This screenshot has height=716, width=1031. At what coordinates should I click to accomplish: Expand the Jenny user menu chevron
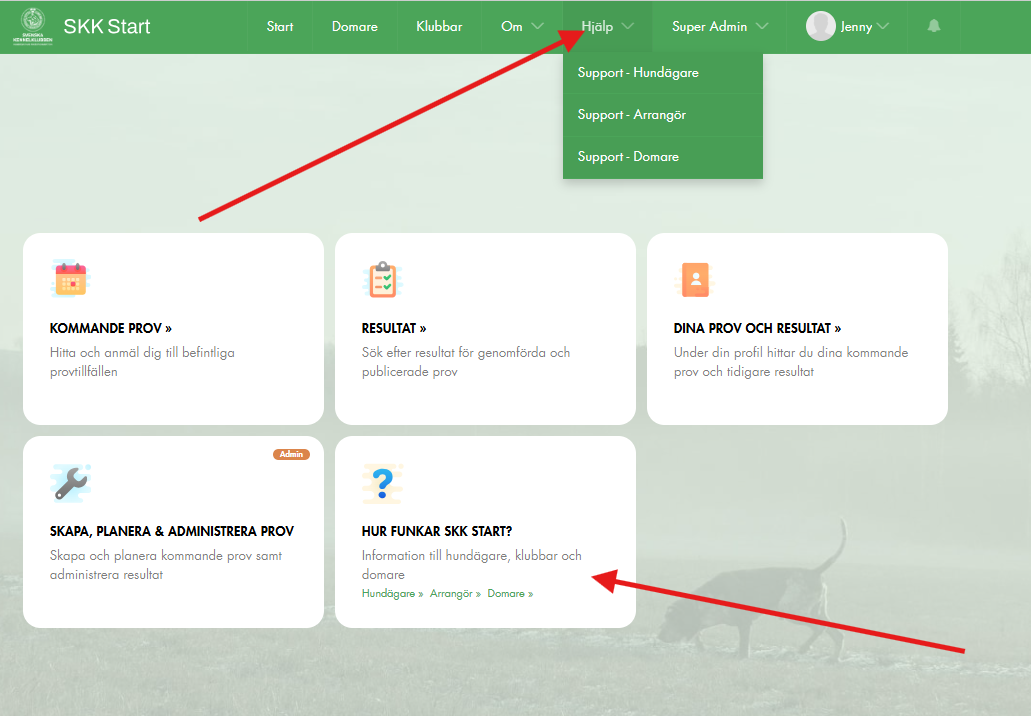pyautogui.click(x=882, y=27)
